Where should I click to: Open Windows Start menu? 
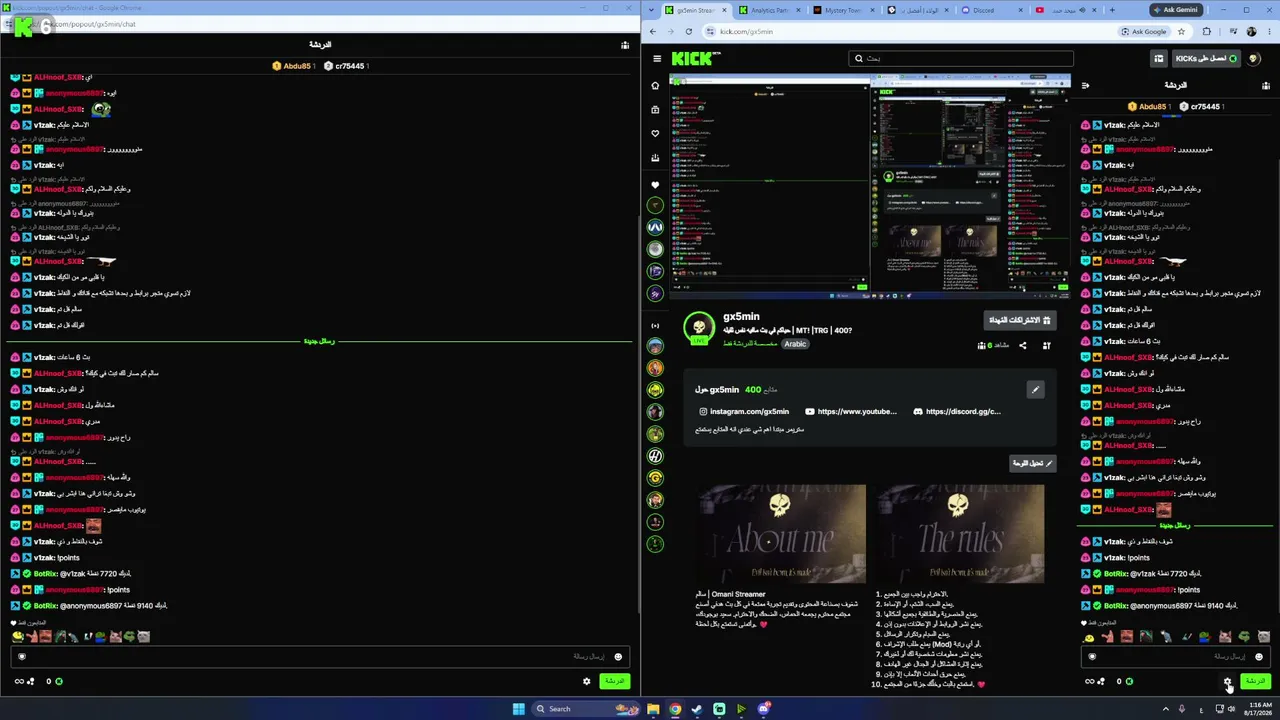click(x=518, y=709)
